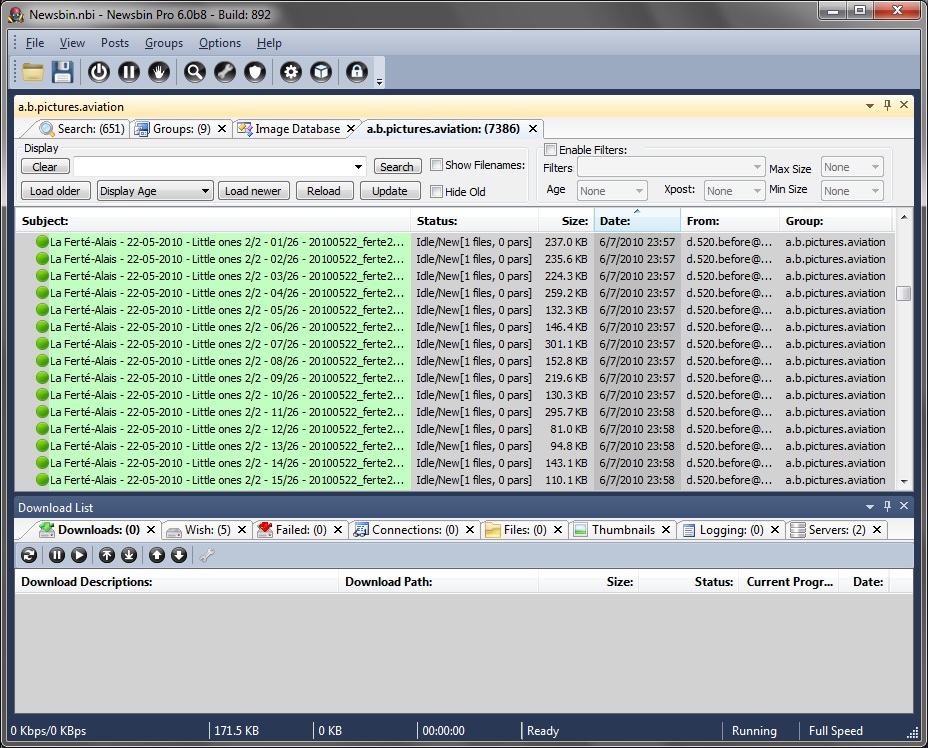Pause downloads using the main toolbar pause icon

[128, 71]
